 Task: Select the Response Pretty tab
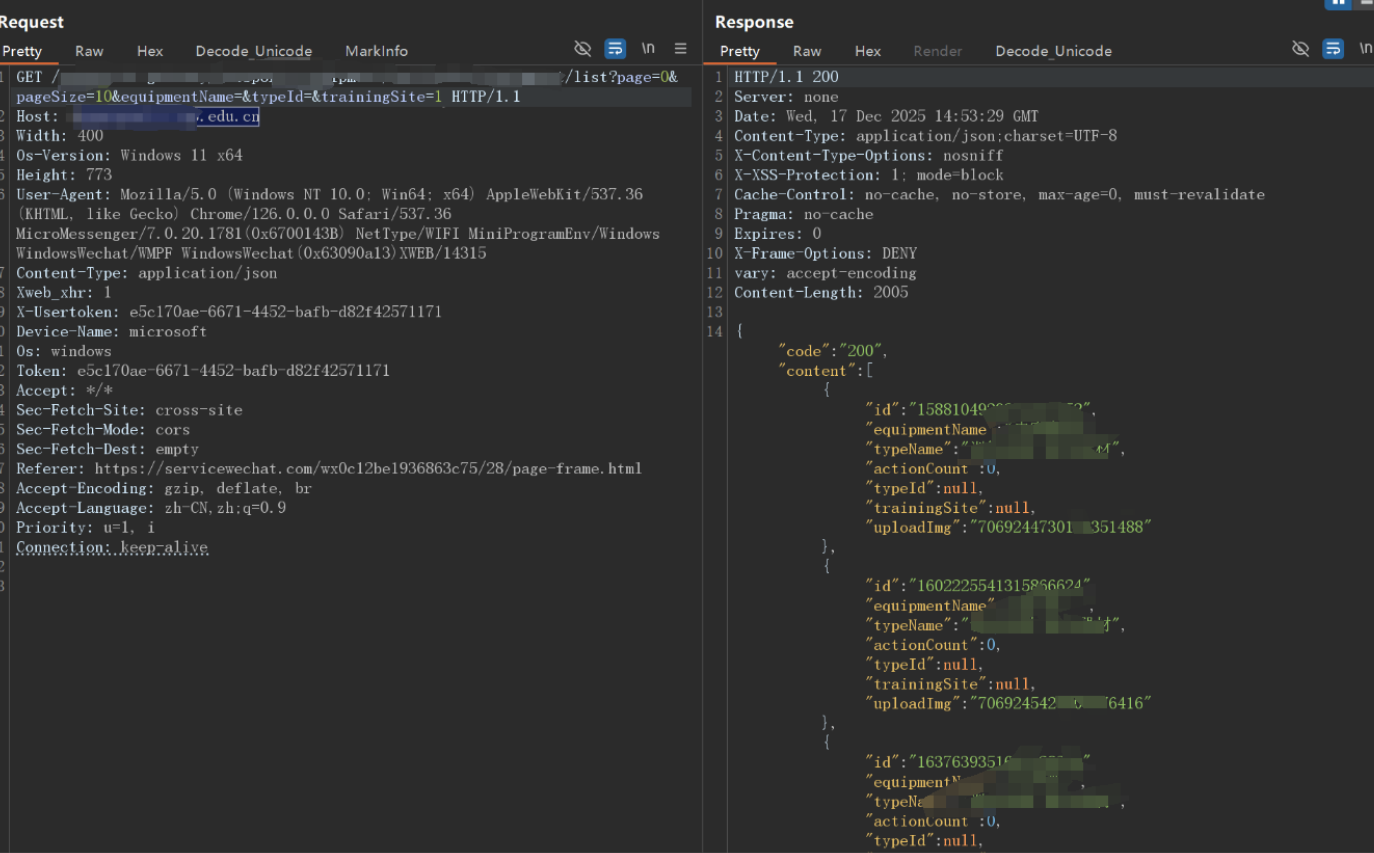click(740, 51)
